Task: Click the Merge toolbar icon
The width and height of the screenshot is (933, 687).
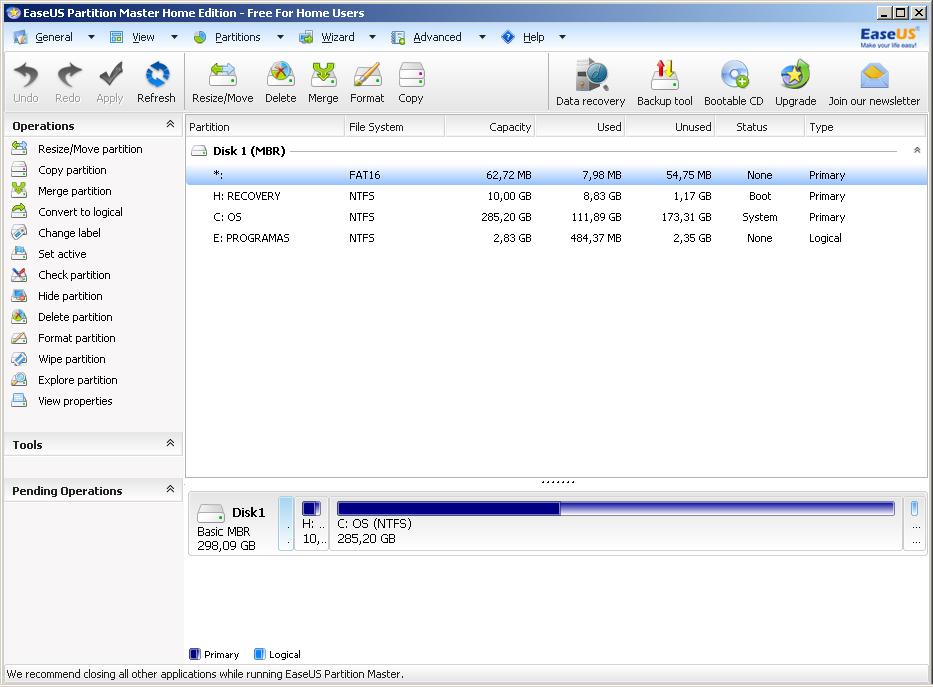Action: (x=323, y=83)
